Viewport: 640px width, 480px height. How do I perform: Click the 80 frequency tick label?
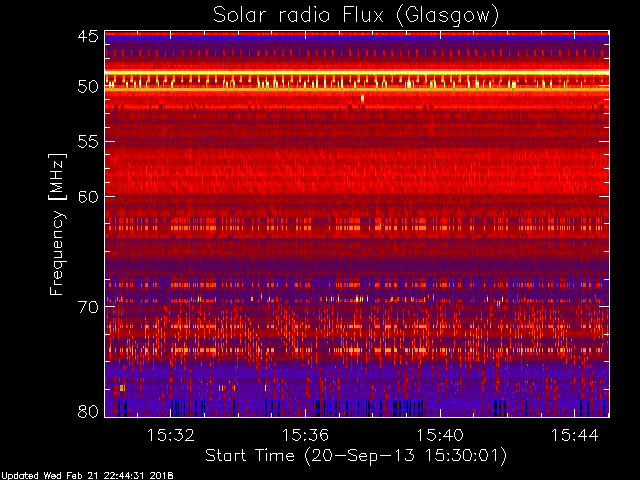(x=88, y=411)
